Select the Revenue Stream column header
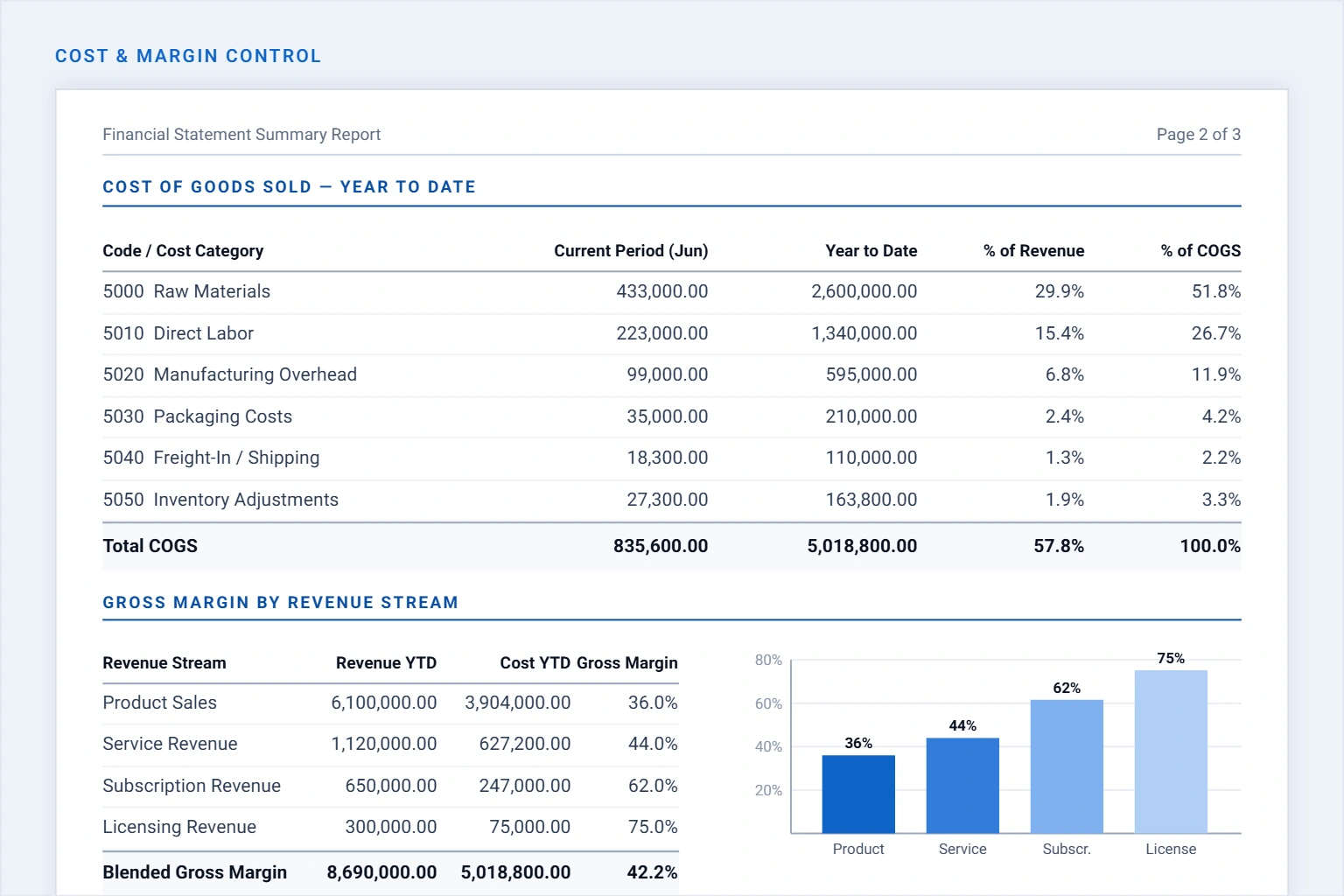The width and height of the screenshot is (1344, 896). pos(164,663)
